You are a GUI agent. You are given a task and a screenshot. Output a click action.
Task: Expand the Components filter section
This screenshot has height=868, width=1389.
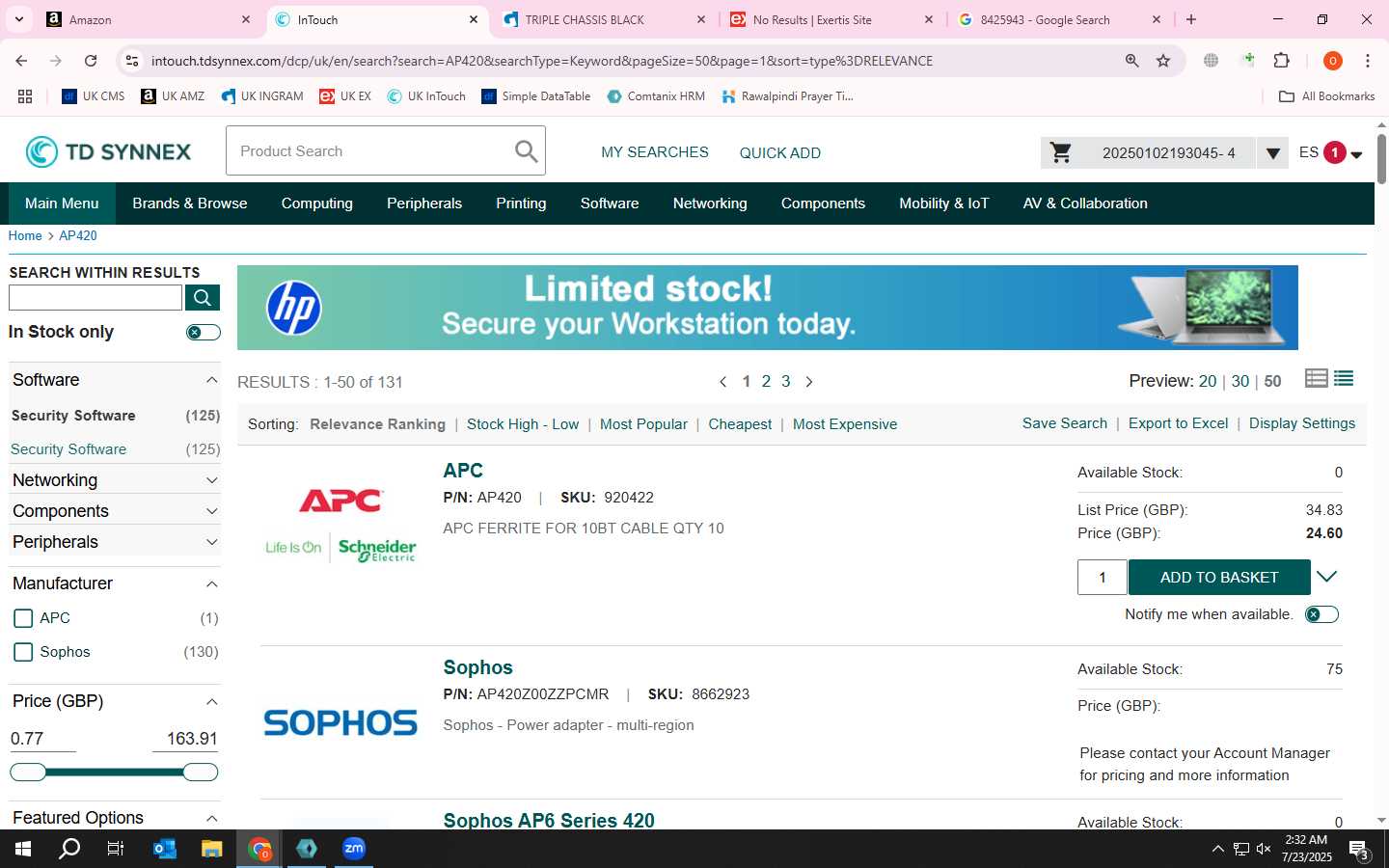(x=212, y=511)
